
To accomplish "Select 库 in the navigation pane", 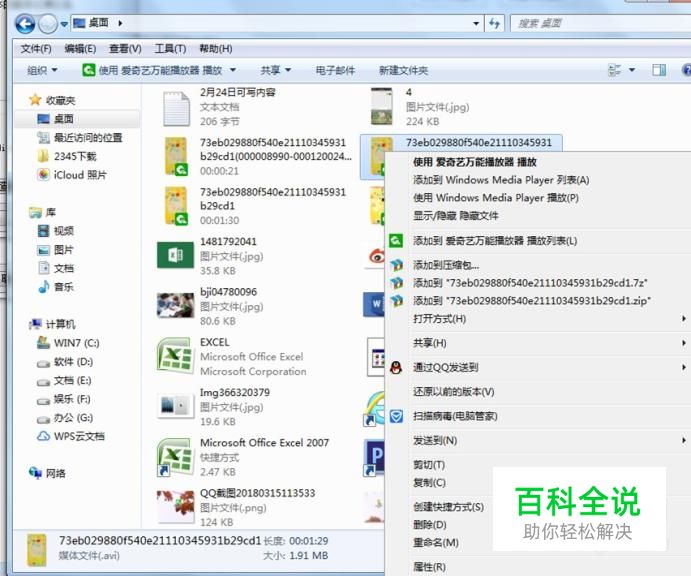I will point(42,212).
